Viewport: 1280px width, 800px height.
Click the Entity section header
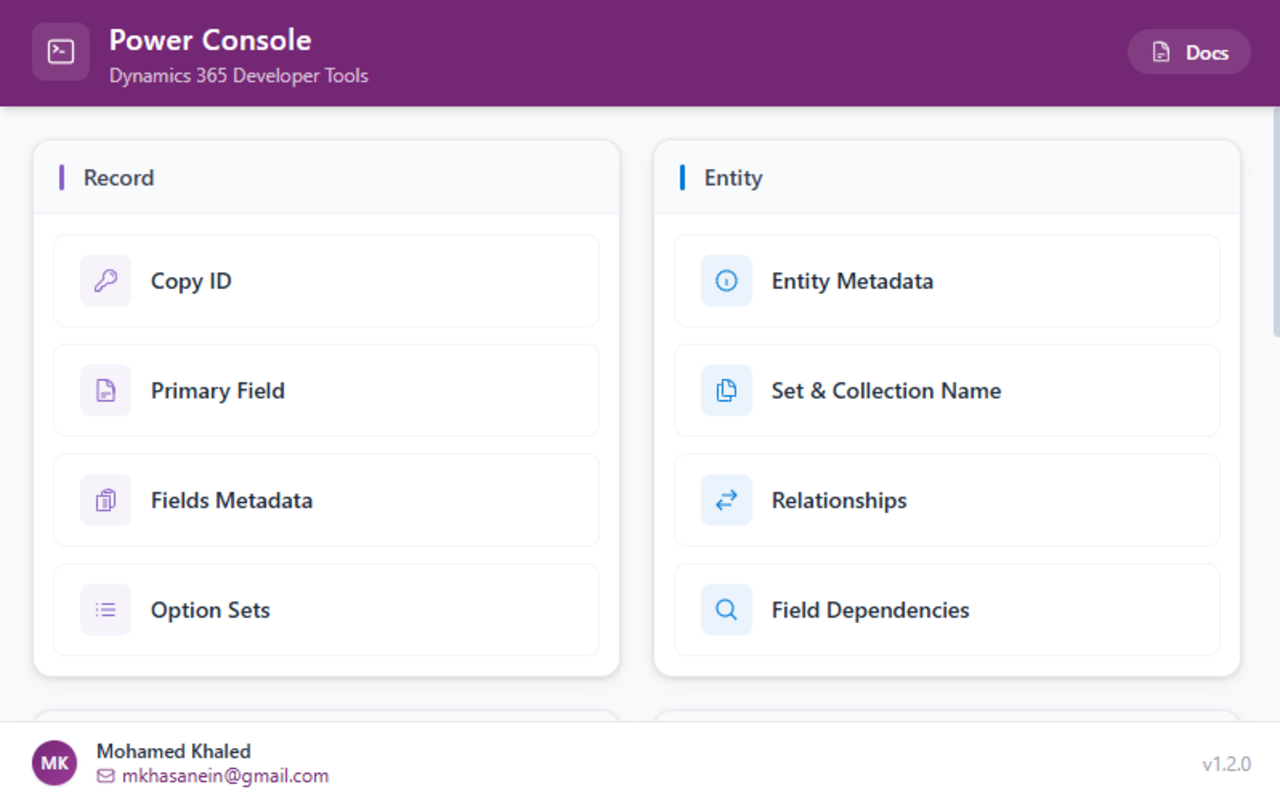[947, 178]
